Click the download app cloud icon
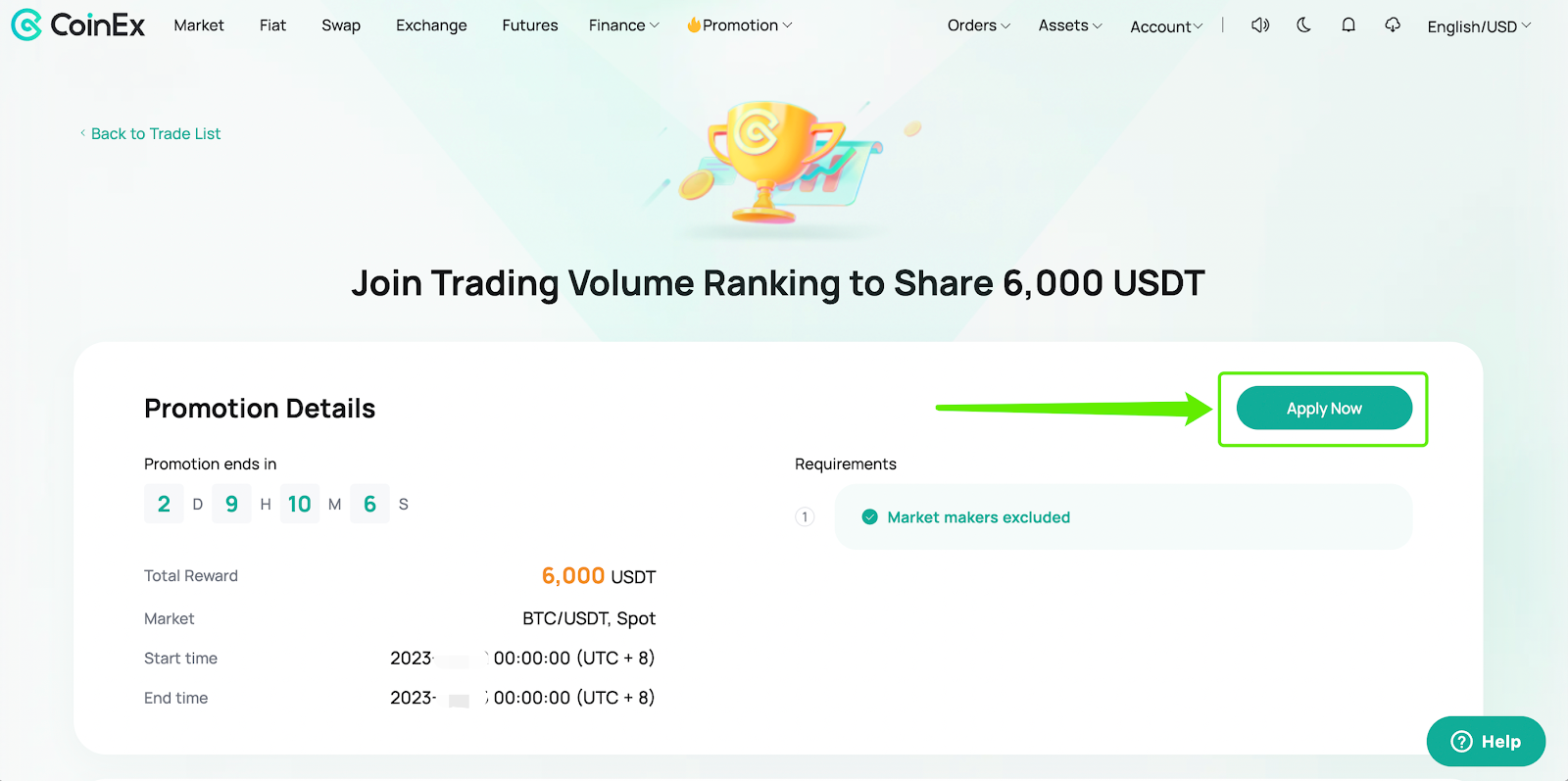This screenshot has width=1568, height=781. pos(1393,25)
